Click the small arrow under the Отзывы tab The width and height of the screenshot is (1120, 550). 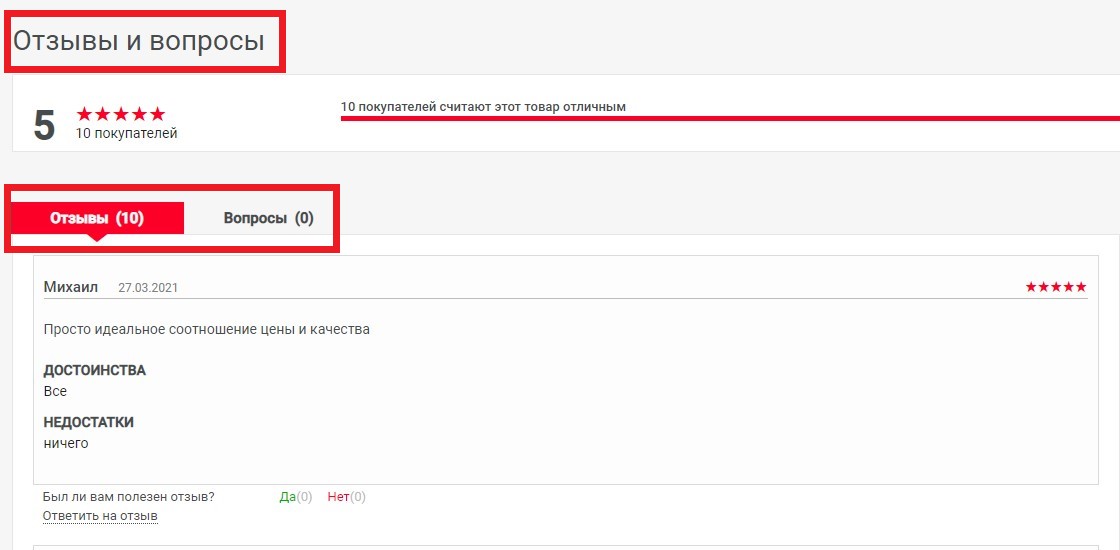tap(97, 238)
